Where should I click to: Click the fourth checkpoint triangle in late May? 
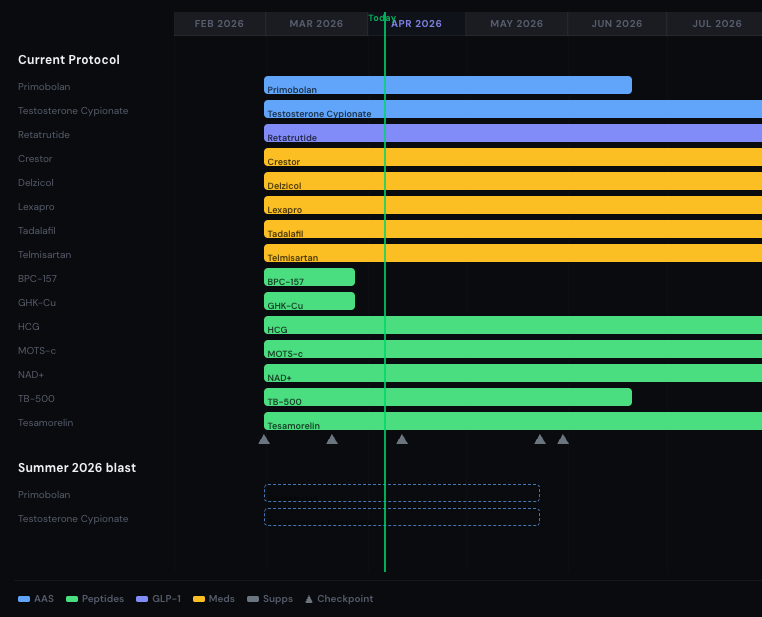click(x=540, y=440)
